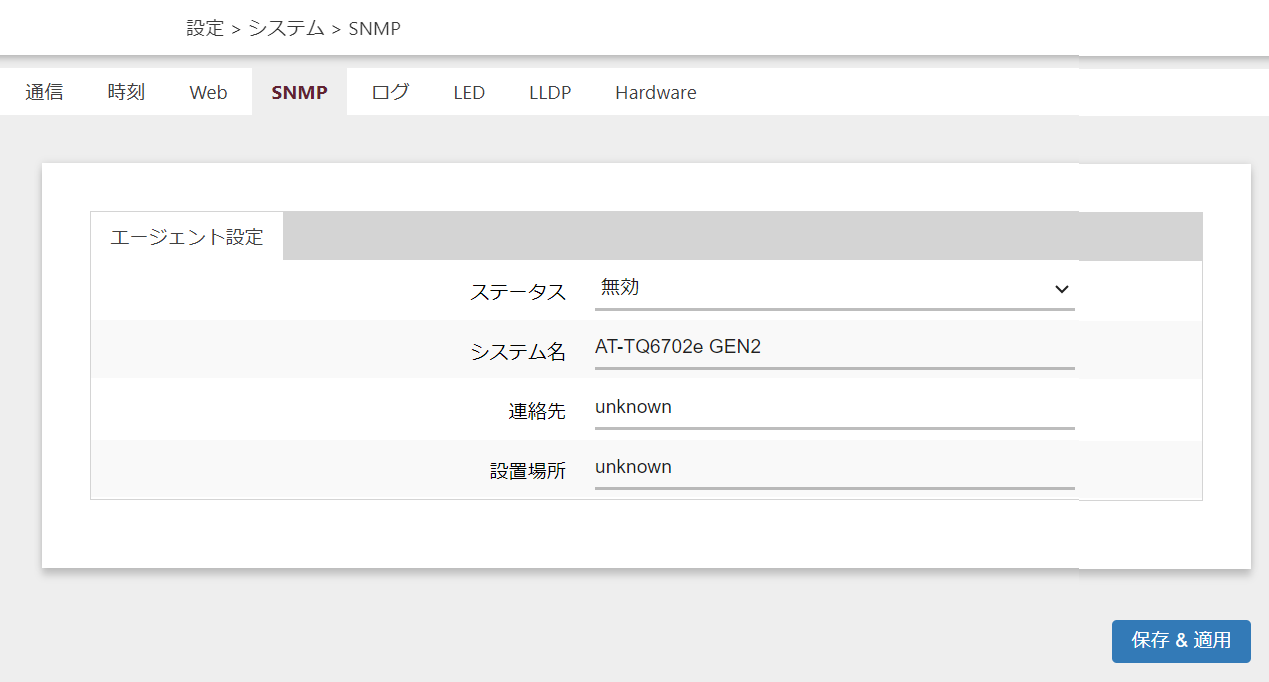Click the active SNMP tab
The height and width of the screenshot is (682, 1269).
click(x=299, y=93)
